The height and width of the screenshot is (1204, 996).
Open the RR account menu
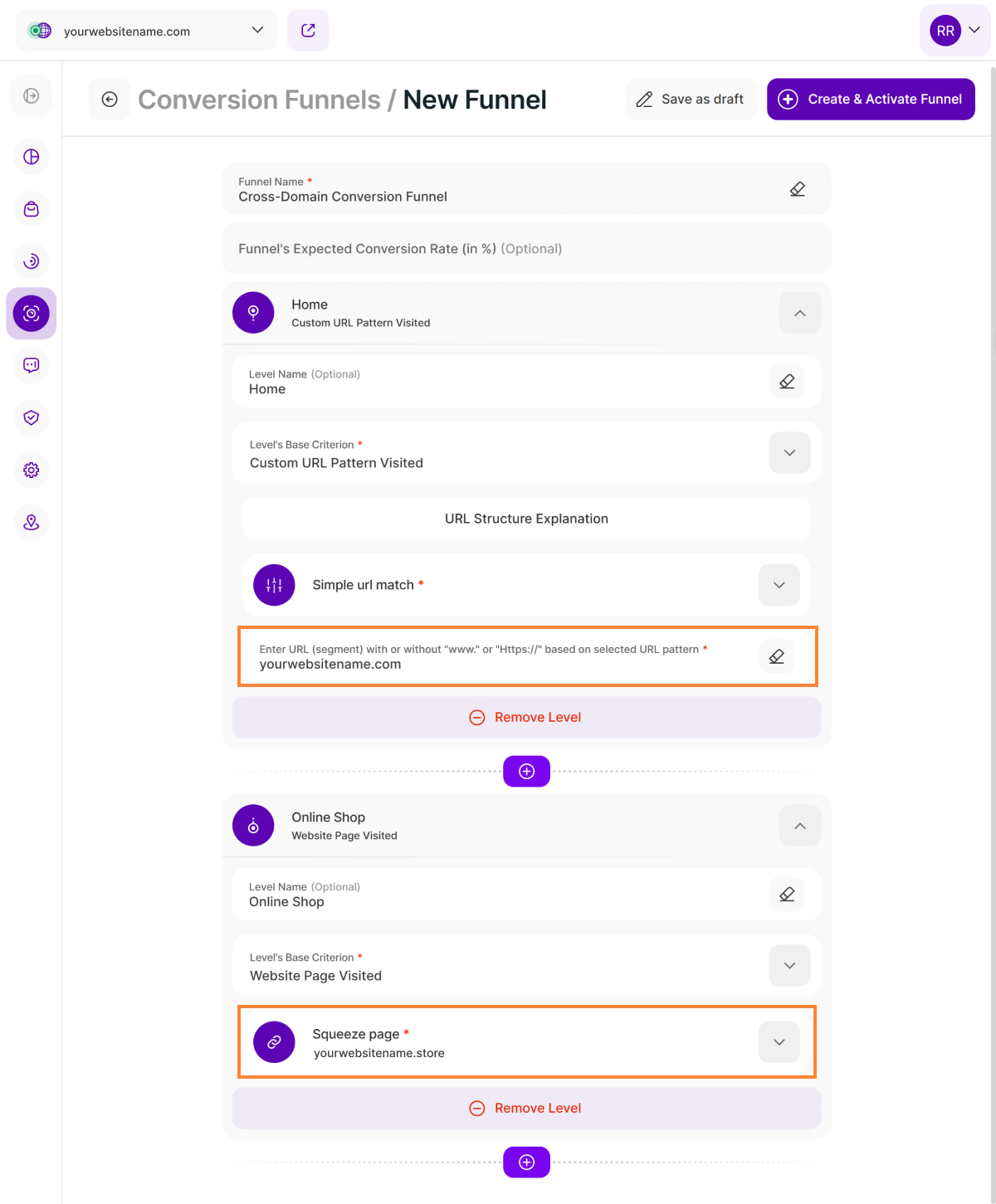pos(954,30)
